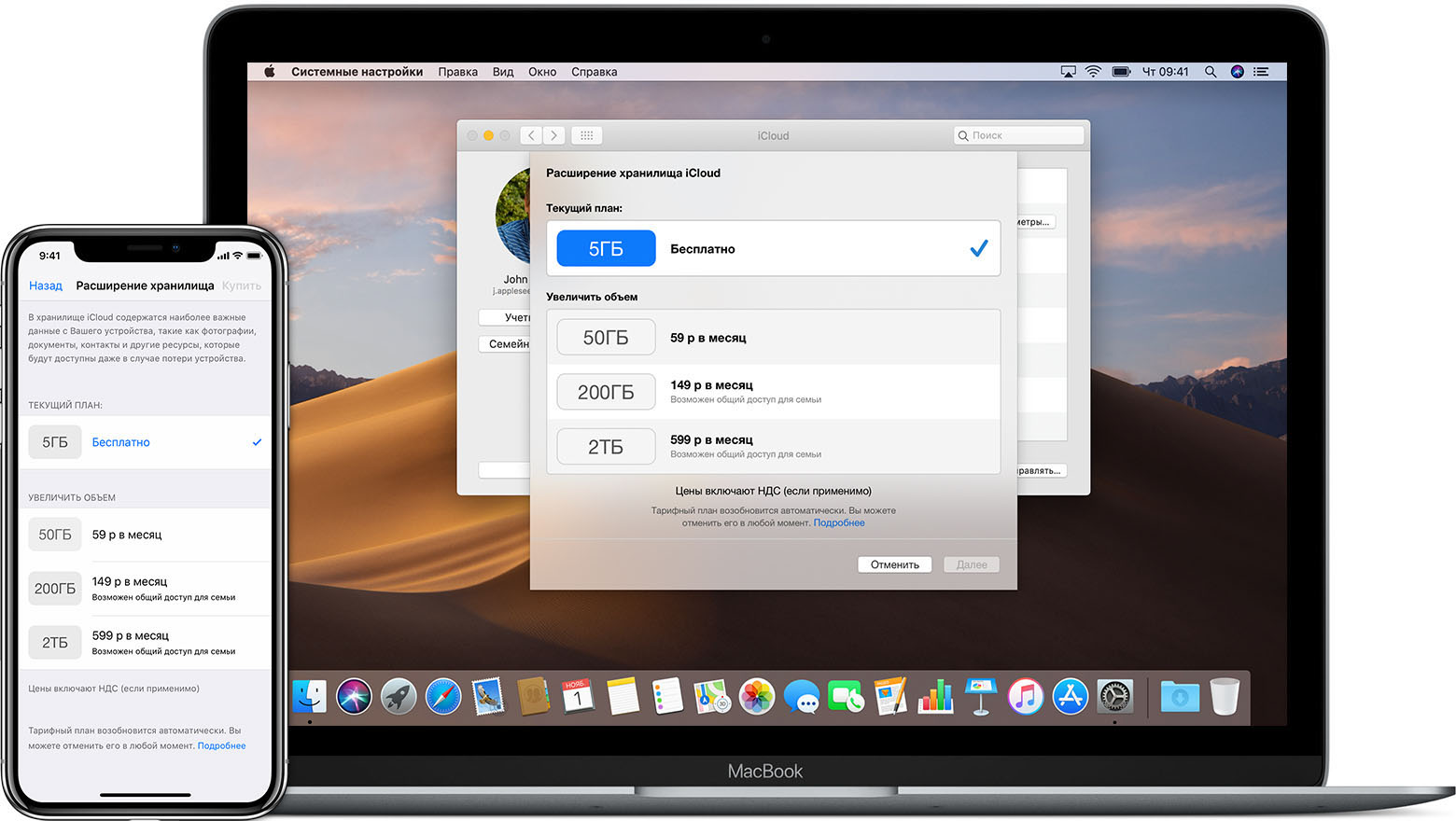Open AirPlay display icon in menu bar
1456x821 pixels.
coord(1068,72)
